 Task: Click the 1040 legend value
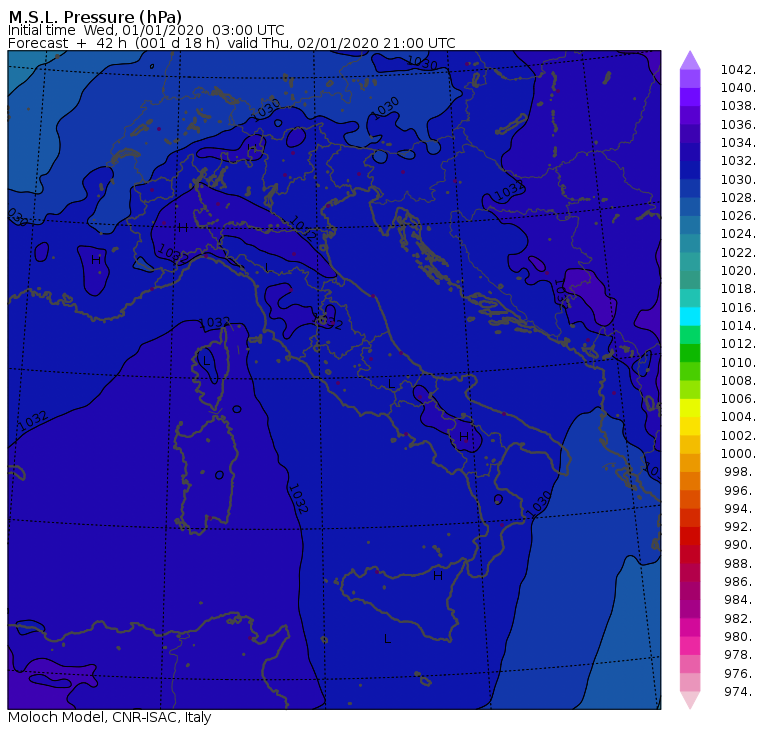coord(738,88)
